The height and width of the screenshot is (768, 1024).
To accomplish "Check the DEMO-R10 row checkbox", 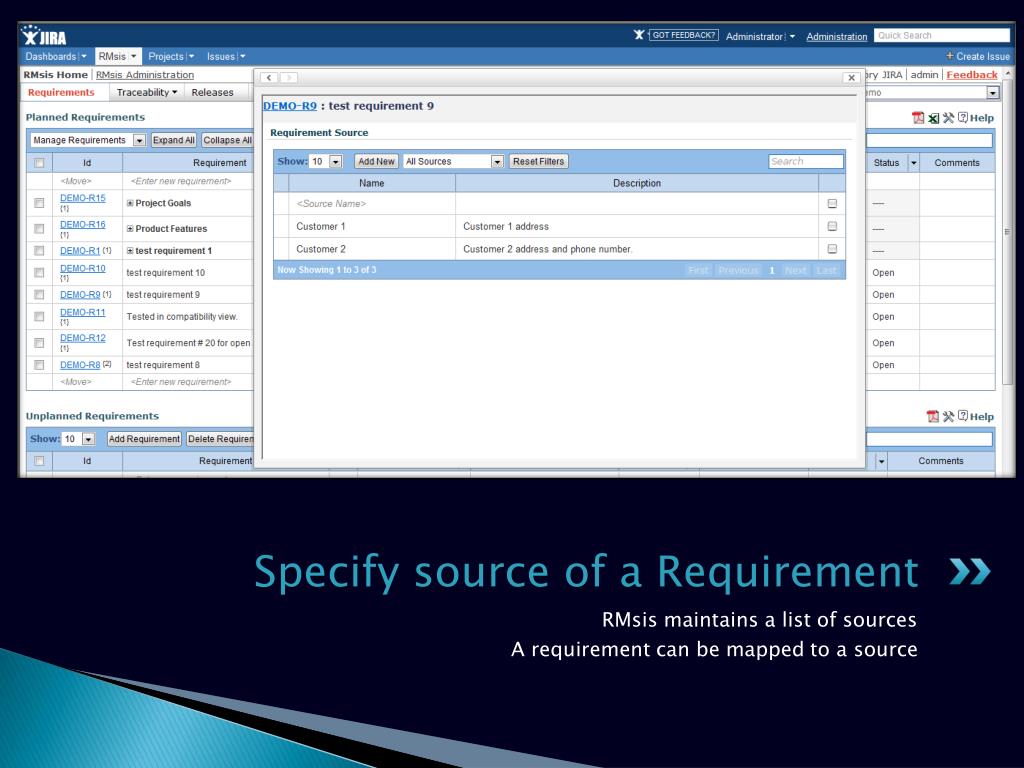I will pyautogui.click(x=39, y=272).
